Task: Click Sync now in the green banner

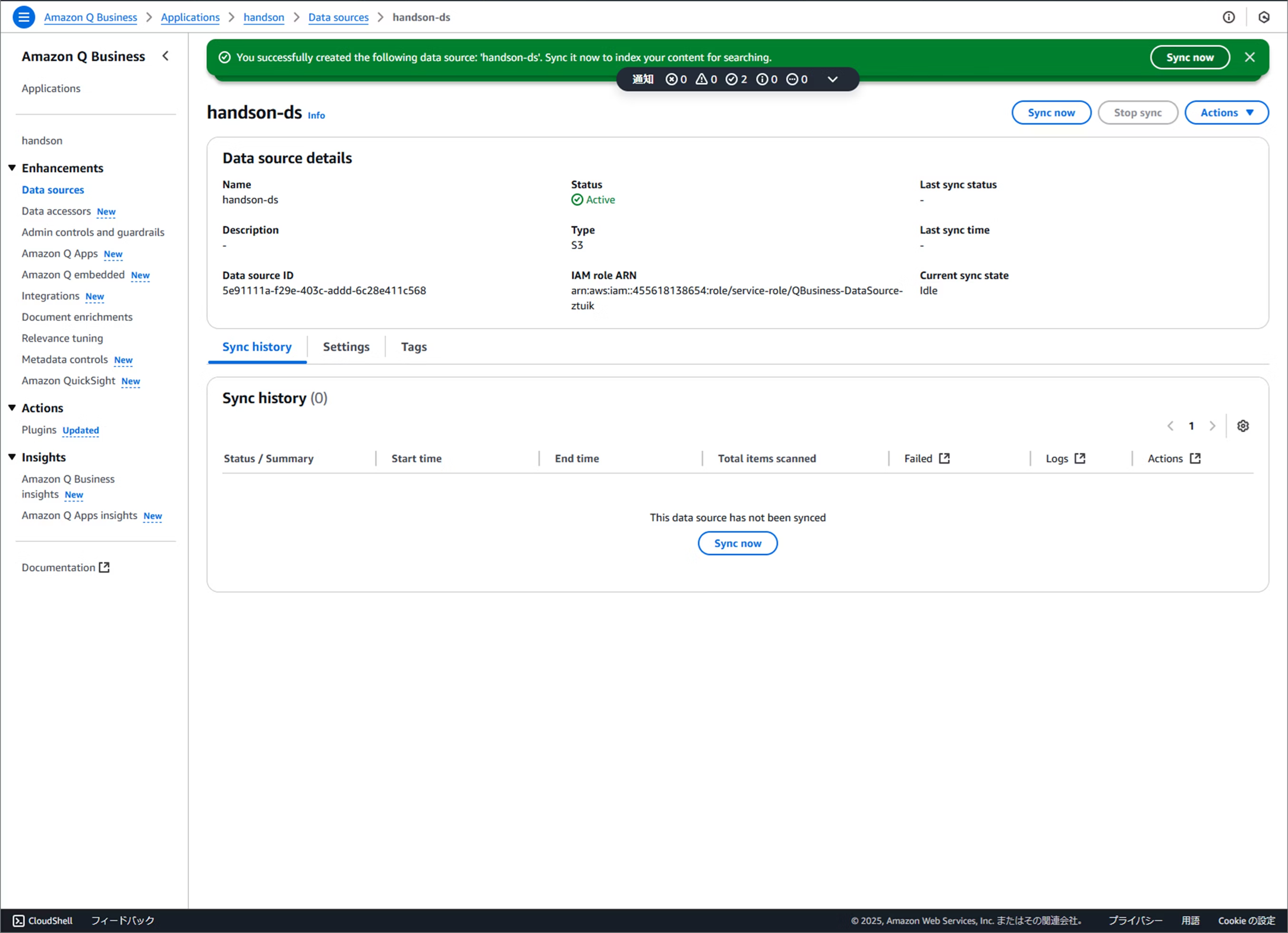Action: coord(1189,57)
